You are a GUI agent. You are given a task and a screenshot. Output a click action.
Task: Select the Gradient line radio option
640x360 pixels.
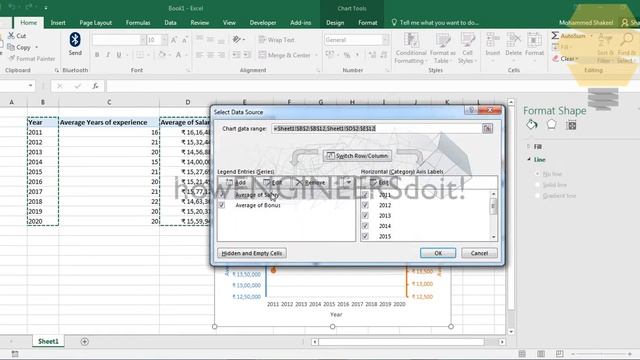[x=538, y=196]
